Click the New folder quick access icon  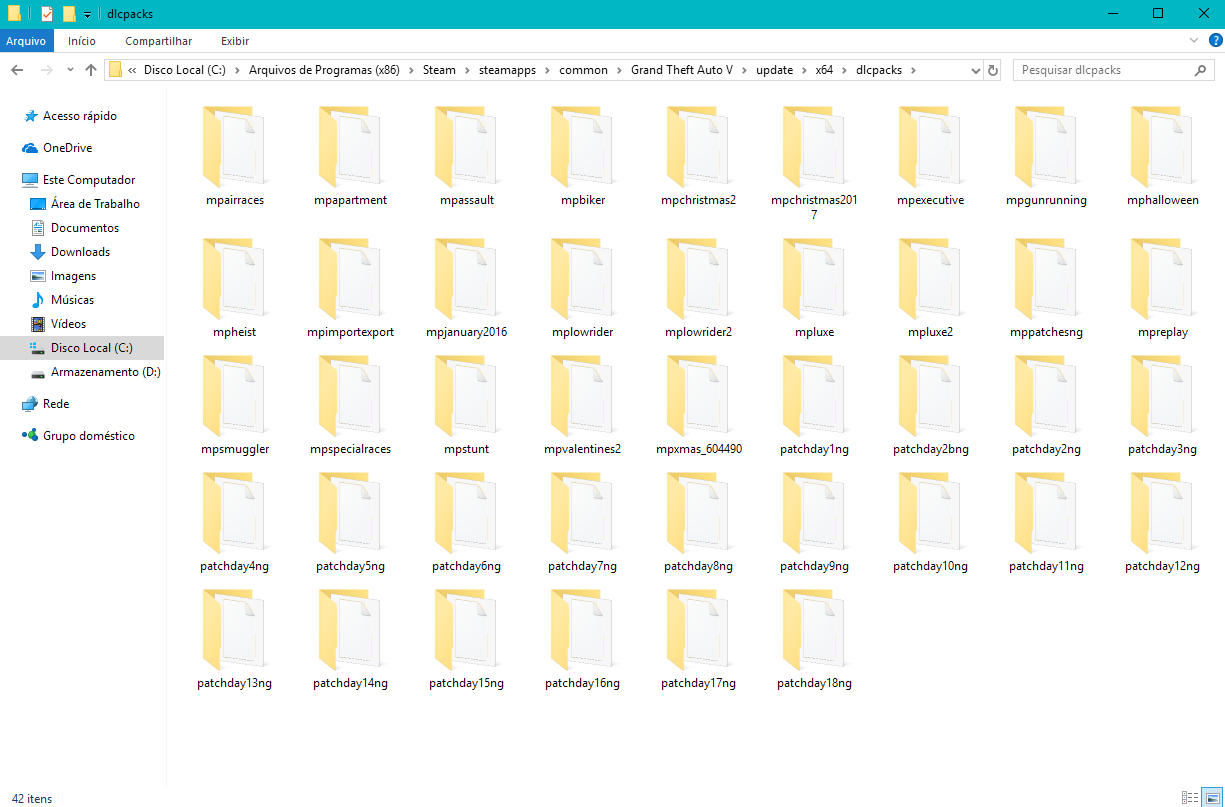69,14
